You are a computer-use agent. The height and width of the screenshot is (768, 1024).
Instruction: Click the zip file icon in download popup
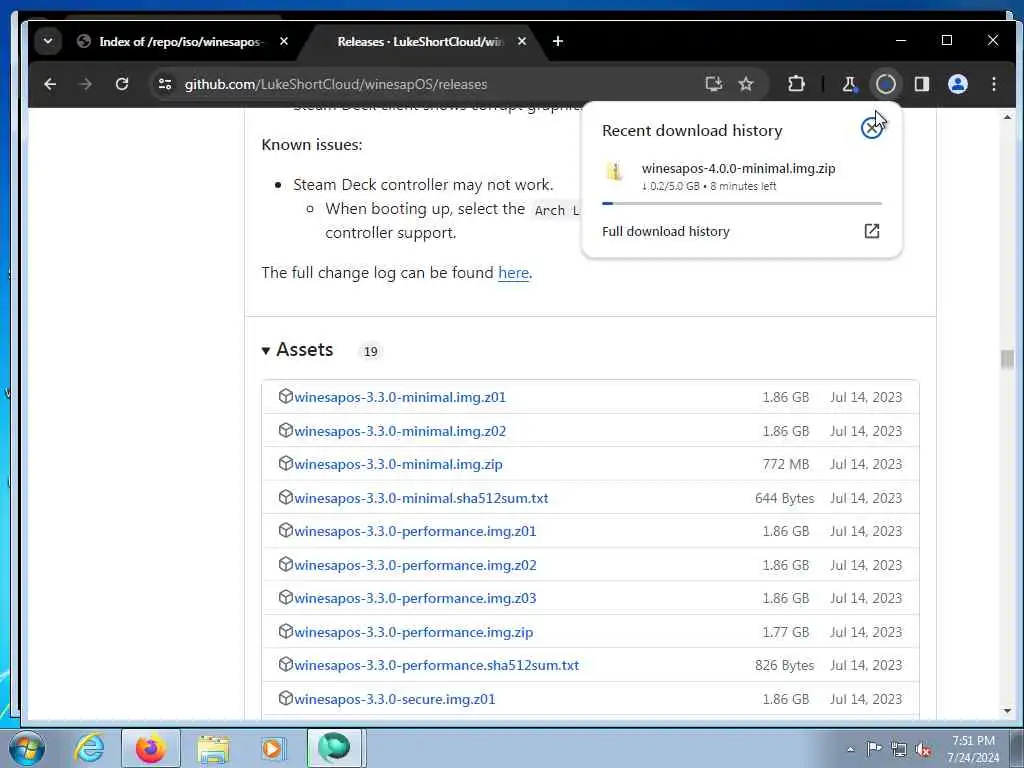coord(614,172)
